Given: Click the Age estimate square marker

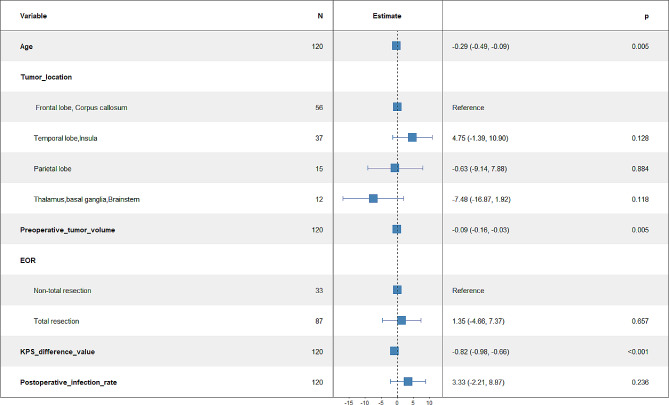Looking at the screenshot, I should 396,46.
